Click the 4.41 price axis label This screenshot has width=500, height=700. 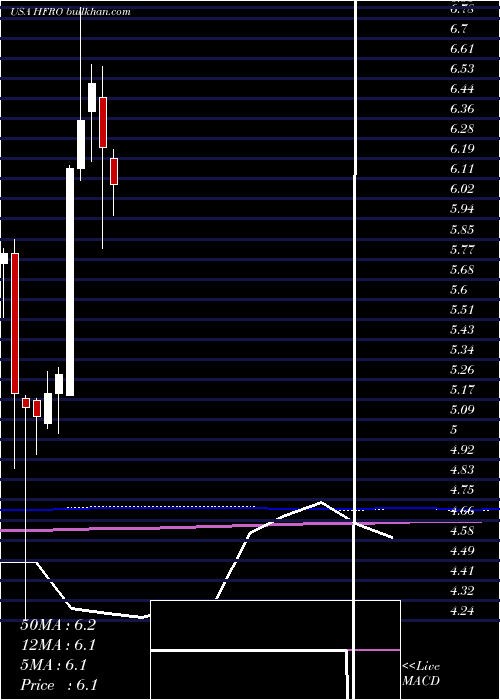462,571
